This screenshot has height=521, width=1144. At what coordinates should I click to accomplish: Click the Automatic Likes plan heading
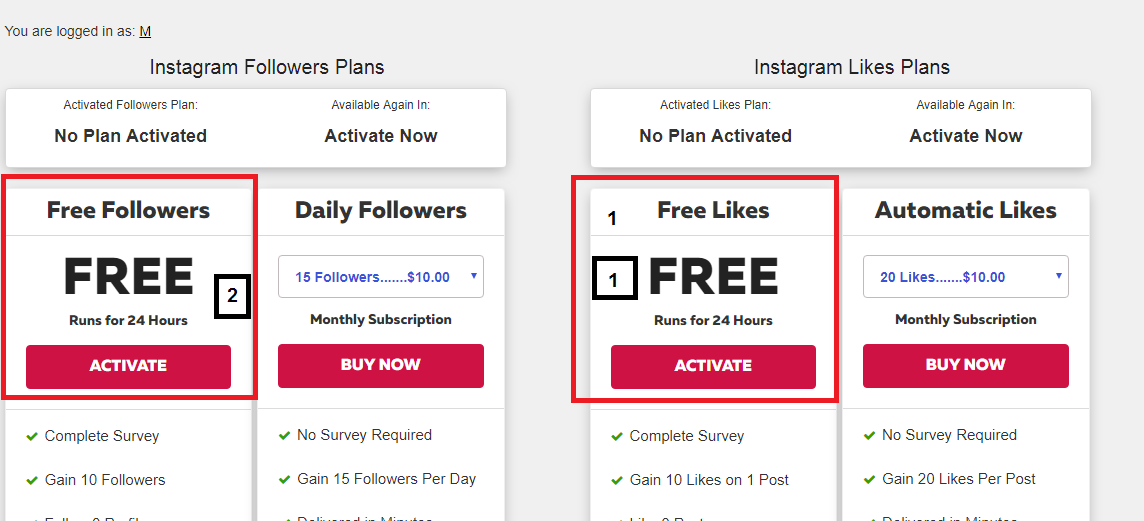click(x=965, y=210)
